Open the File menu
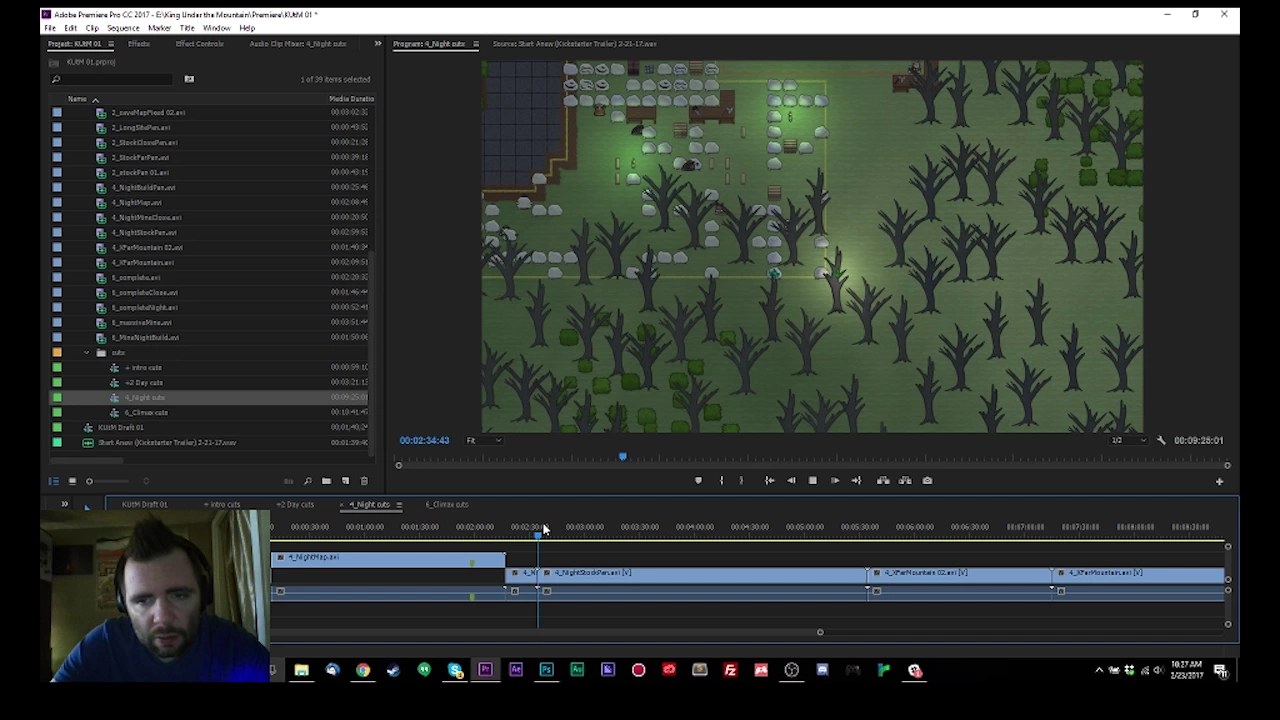Viewport: 1280px width, 720px height. [50, 28]
